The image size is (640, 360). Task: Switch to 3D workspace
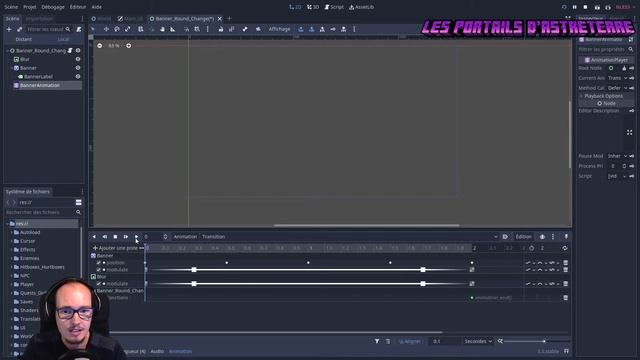[313, 7]
